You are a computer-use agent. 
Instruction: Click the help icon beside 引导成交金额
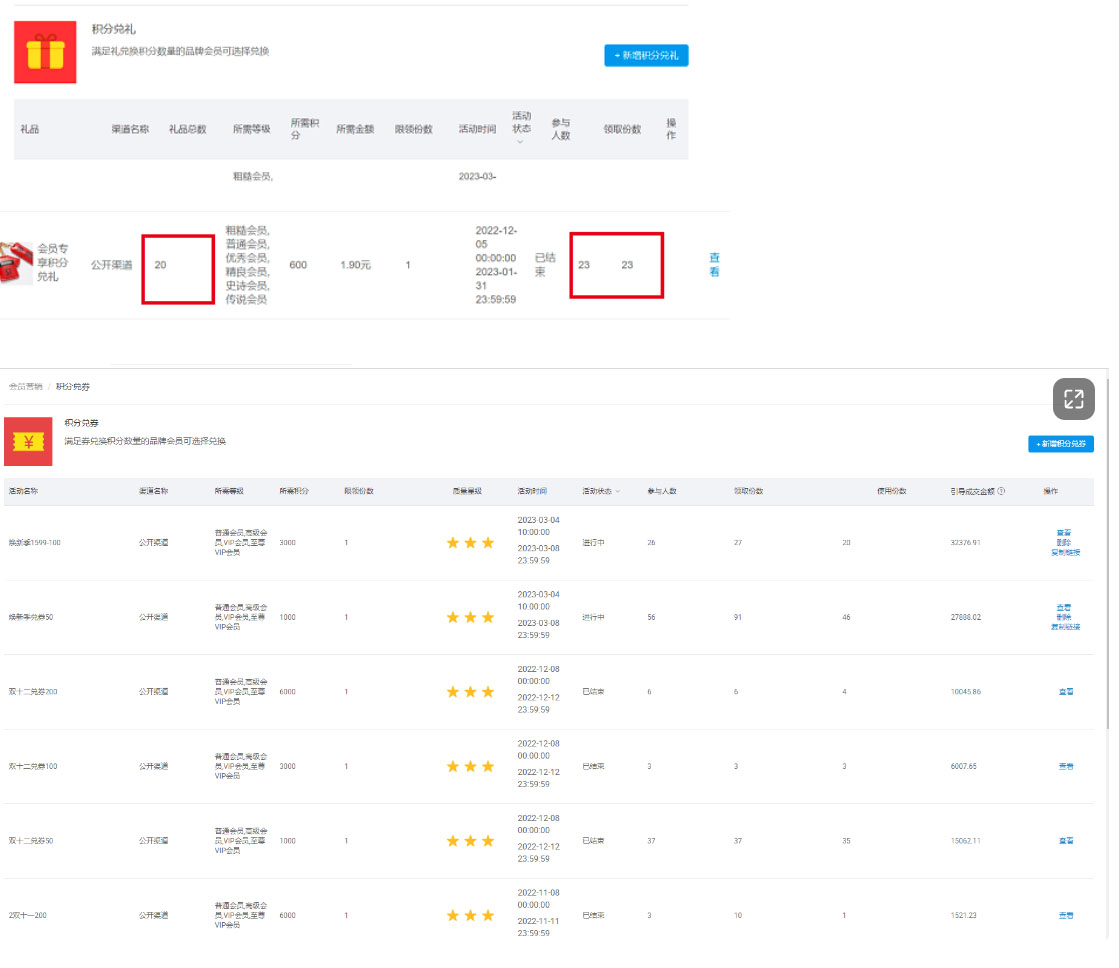pos(1001,492)
